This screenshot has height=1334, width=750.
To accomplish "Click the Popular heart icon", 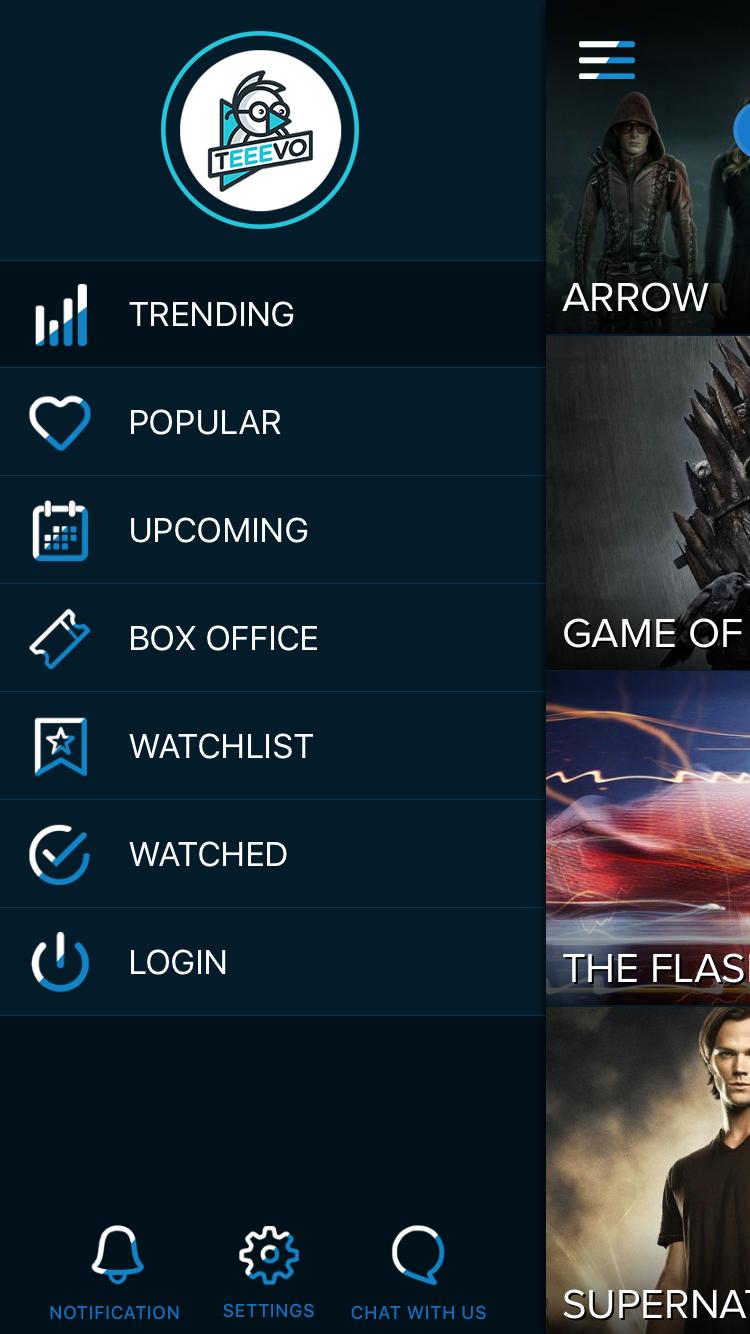I will pos(60,423).
